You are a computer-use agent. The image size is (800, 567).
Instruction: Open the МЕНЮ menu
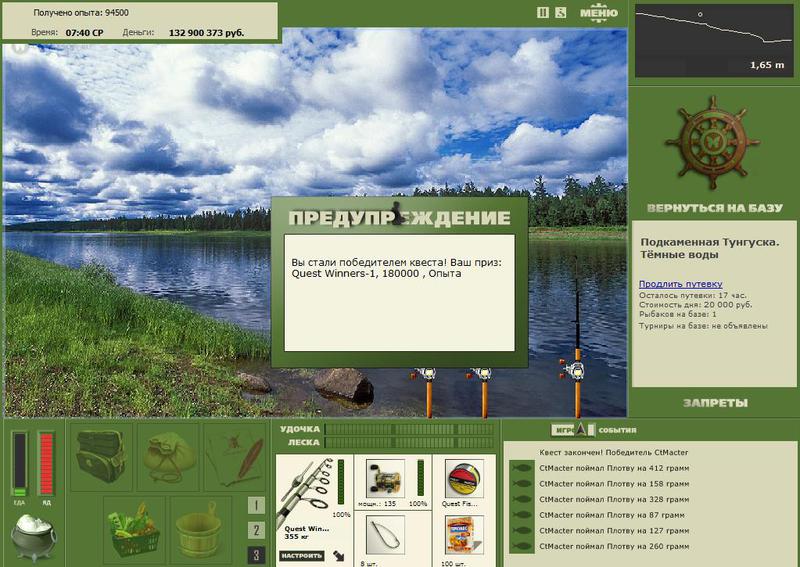point(599,13)
